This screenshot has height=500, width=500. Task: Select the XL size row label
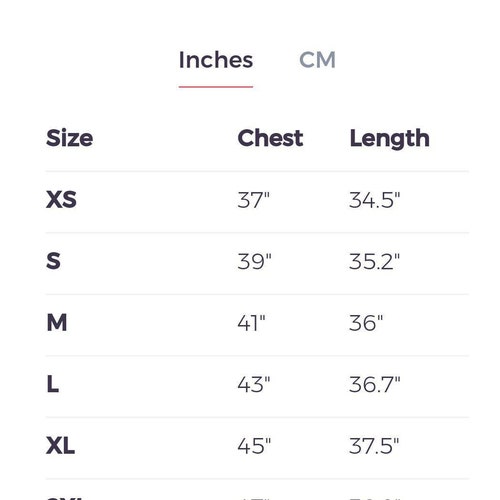pyautogui.click(x=60, y=446)
